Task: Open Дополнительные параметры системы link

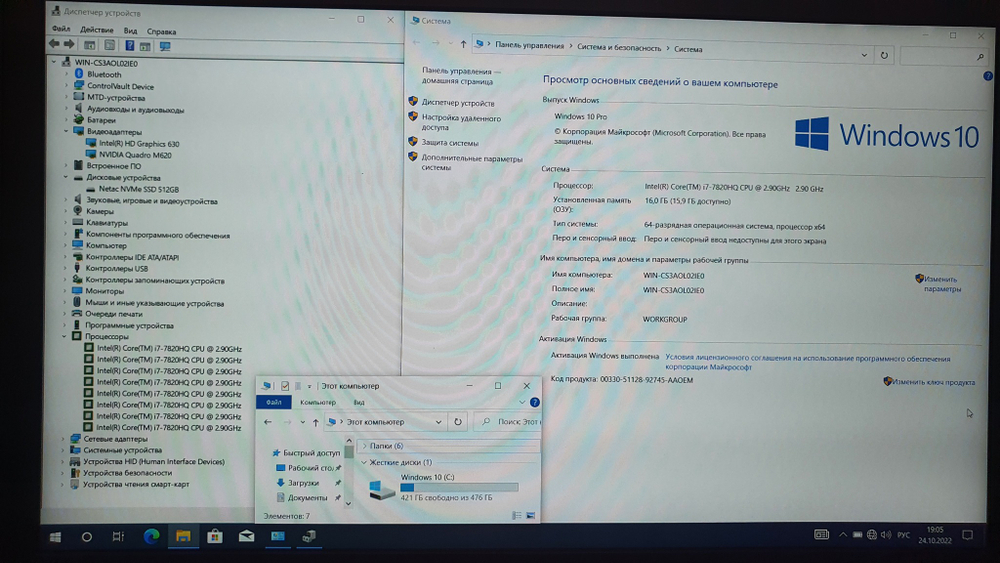Action: tap(472, 163)
